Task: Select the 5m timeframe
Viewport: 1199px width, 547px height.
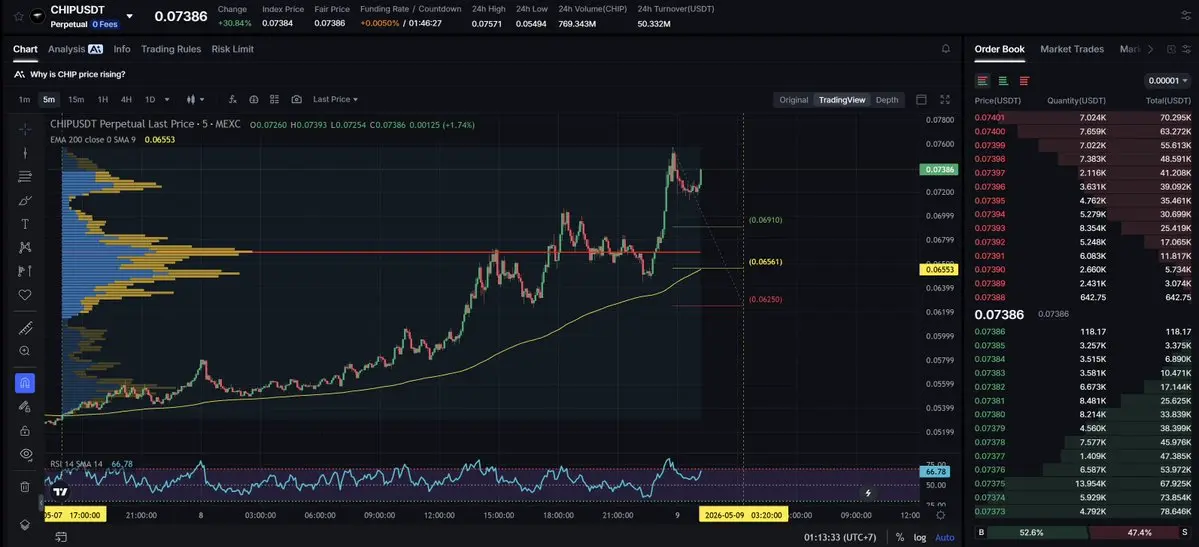Action: (49, 99)
